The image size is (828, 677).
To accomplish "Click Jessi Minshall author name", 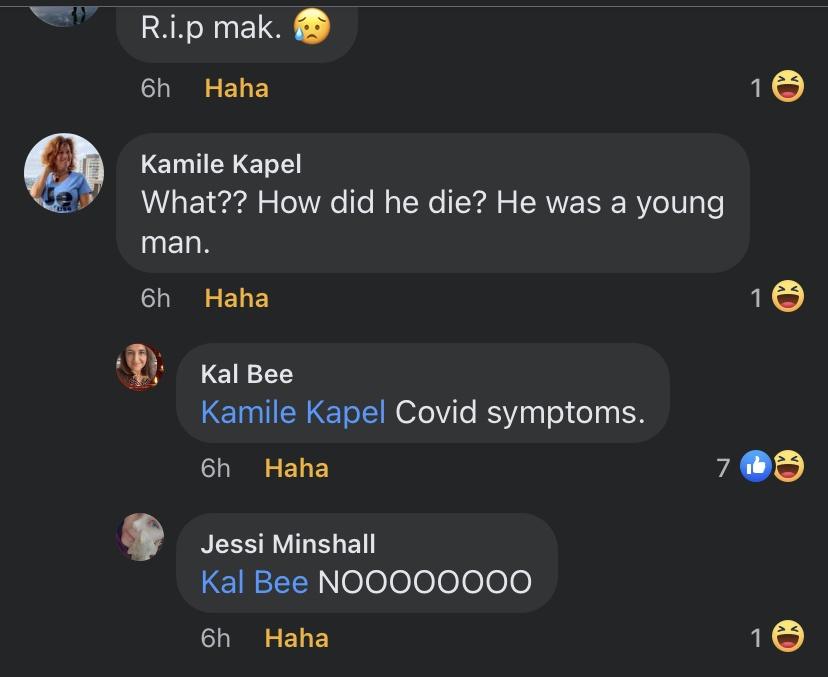I will coord(288,544).
